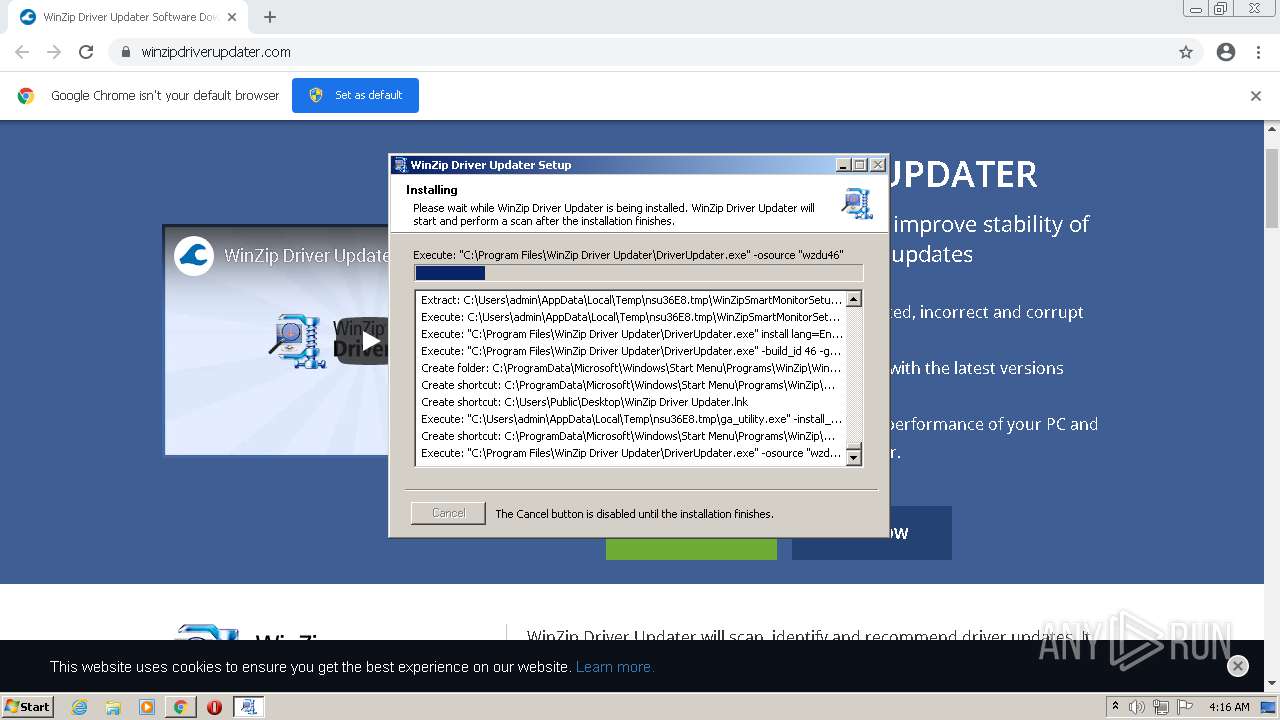The image size is (1280, 720).
Task: Open Windows Media Player from taskbar
Action: [x=147, y=707]
